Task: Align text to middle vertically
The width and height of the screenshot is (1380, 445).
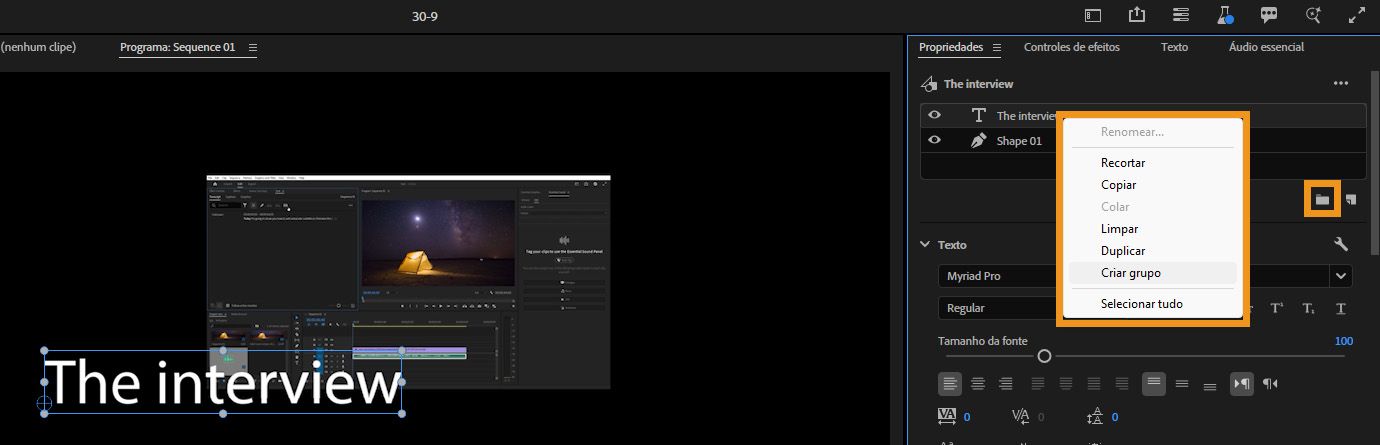Action: coord(1182,383)
